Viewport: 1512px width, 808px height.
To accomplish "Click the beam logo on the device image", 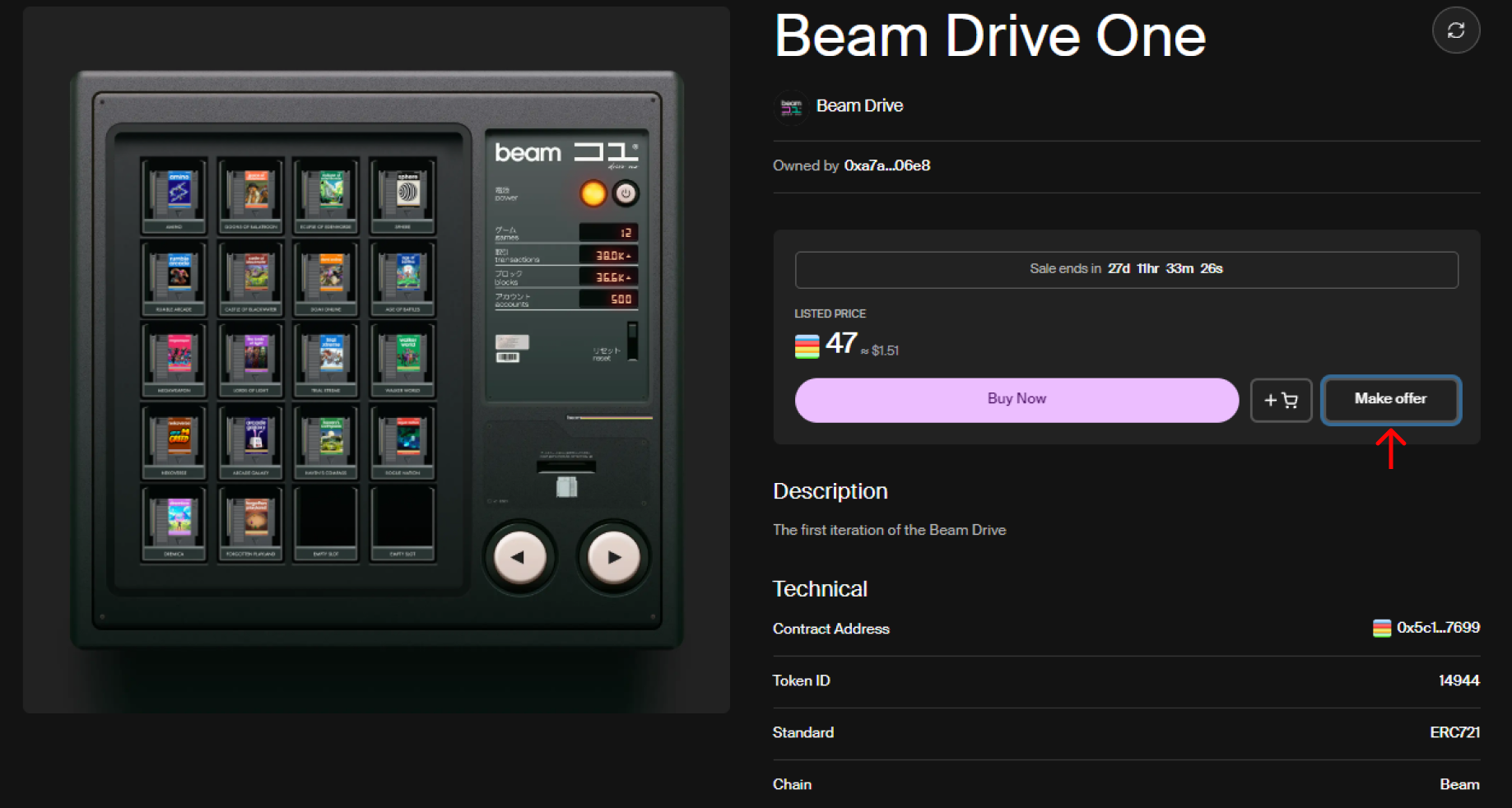I will [x=565, y=152].
